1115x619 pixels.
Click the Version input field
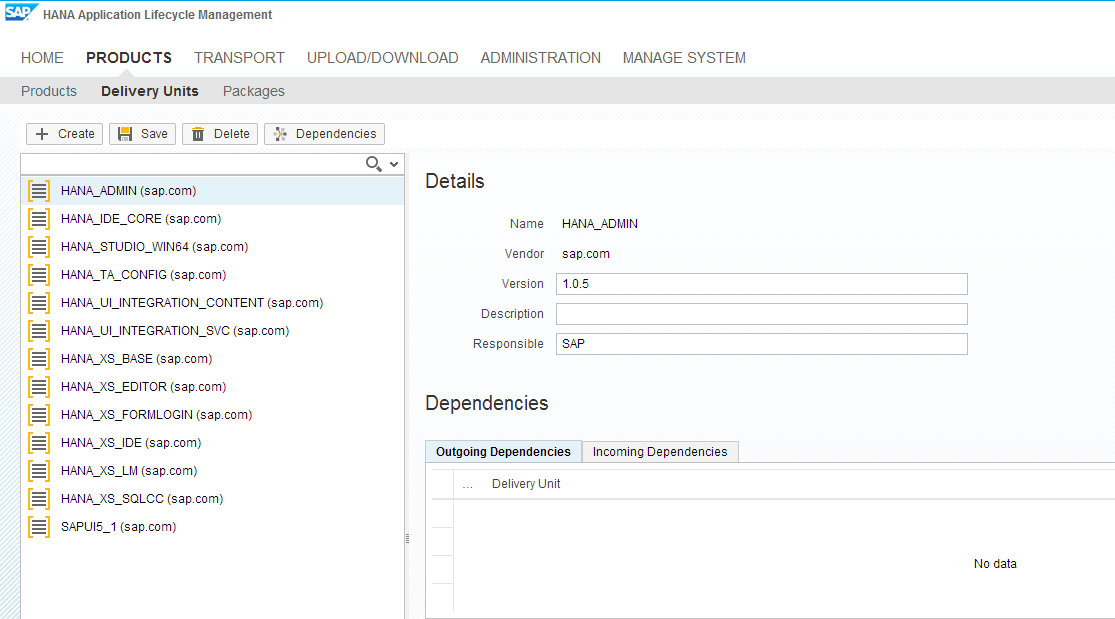762,284
